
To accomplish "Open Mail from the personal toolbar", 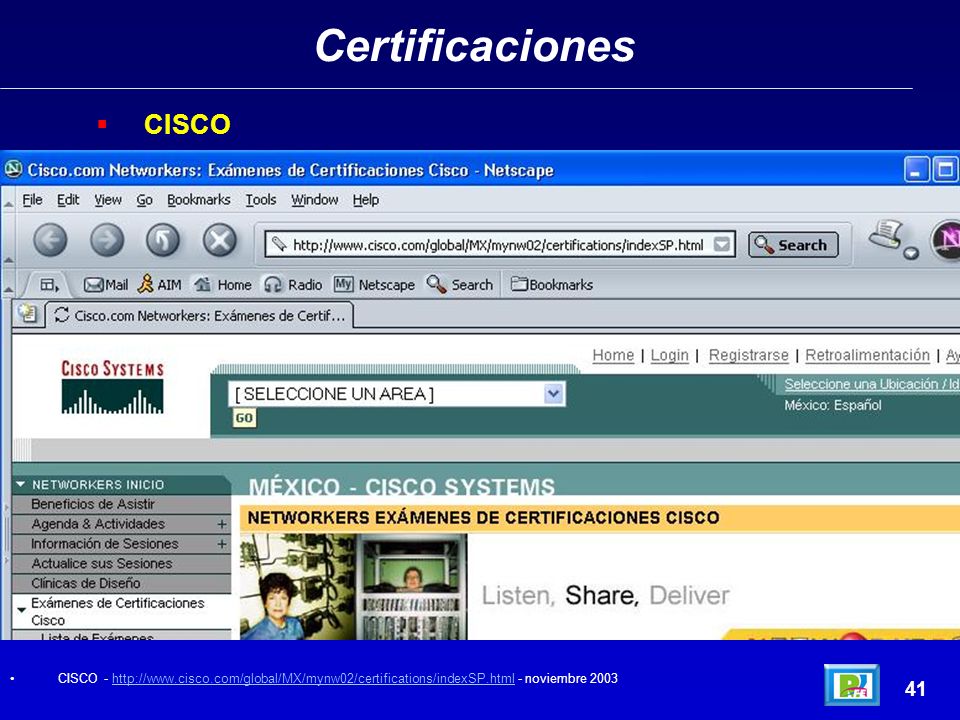I will click(x=106, y=285).
